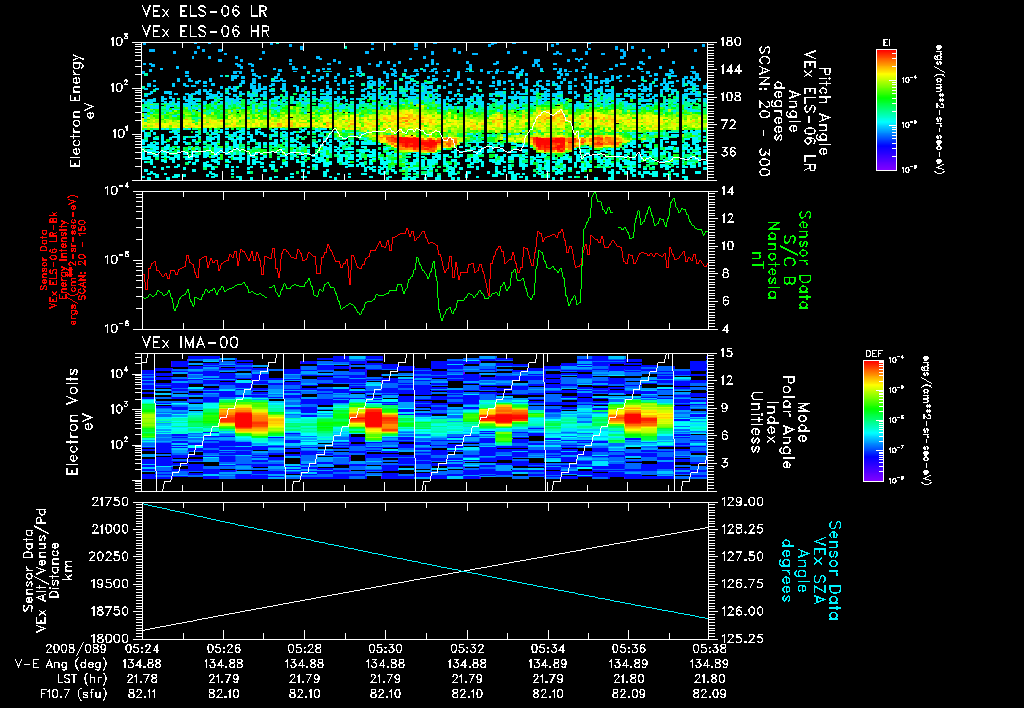Click the DEF color bar for the IMA panel

874,421
